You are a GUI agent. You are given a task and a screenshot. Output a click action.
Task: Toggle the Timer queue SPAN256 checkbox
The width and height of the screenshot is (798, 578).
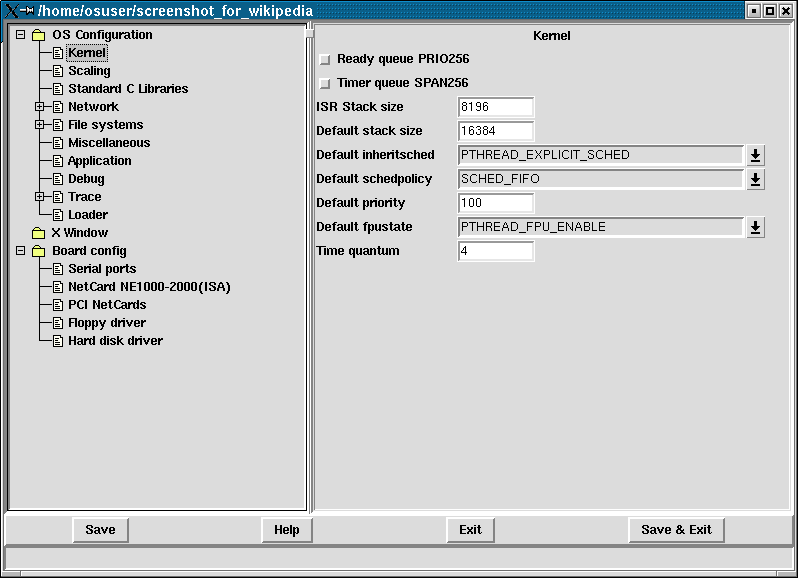pos(324,84)
